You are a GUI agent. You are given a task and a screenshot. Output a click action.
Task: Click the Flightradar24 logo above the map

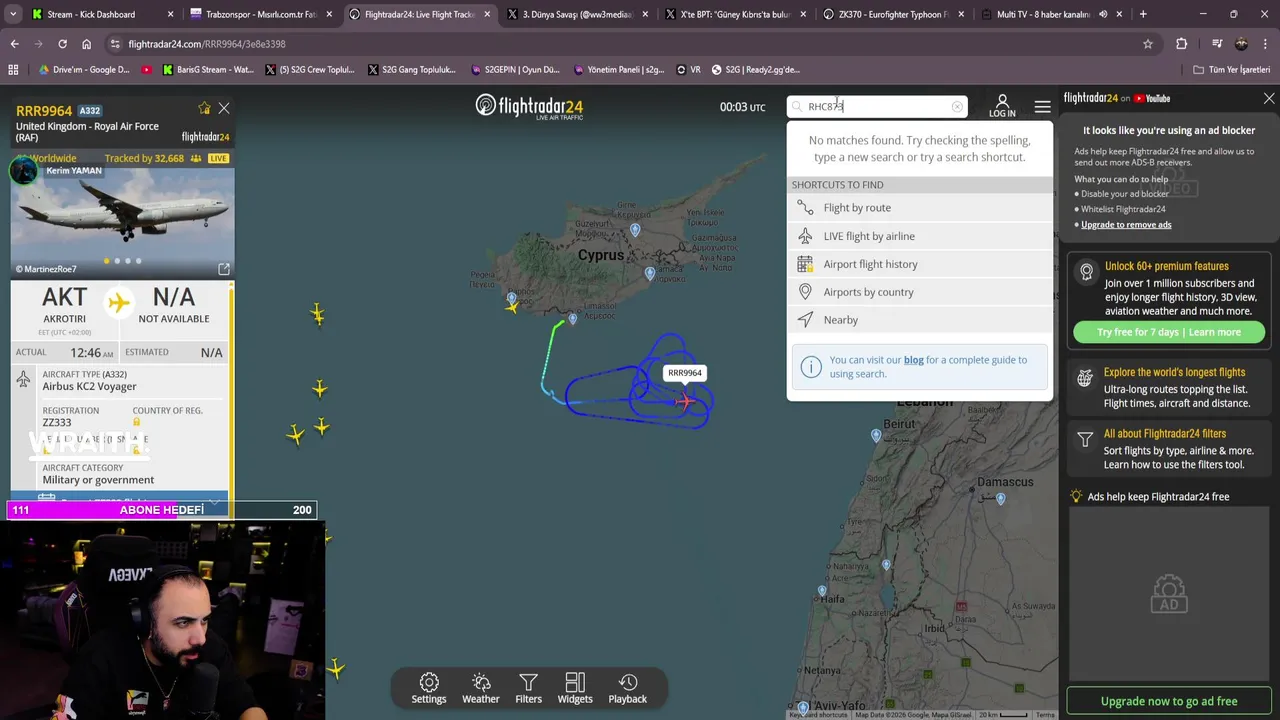[529, 106]
